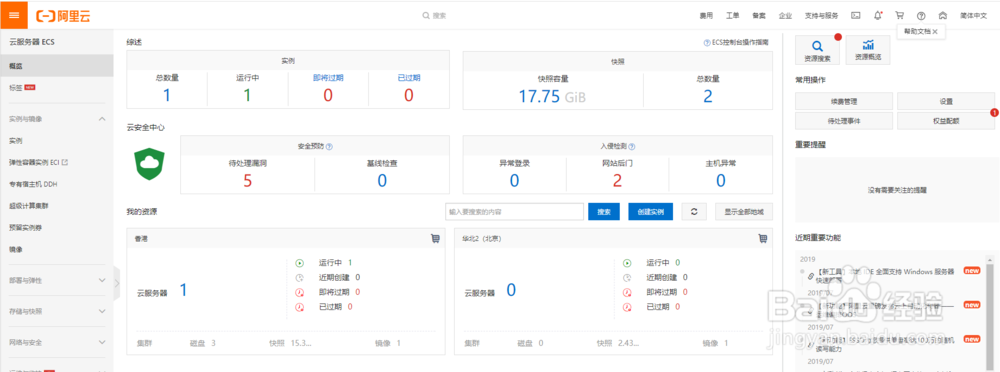This screenshot has height=372, width=1000.
Task: Click the search magnifier in top bar
Action: tap(426, 15)
